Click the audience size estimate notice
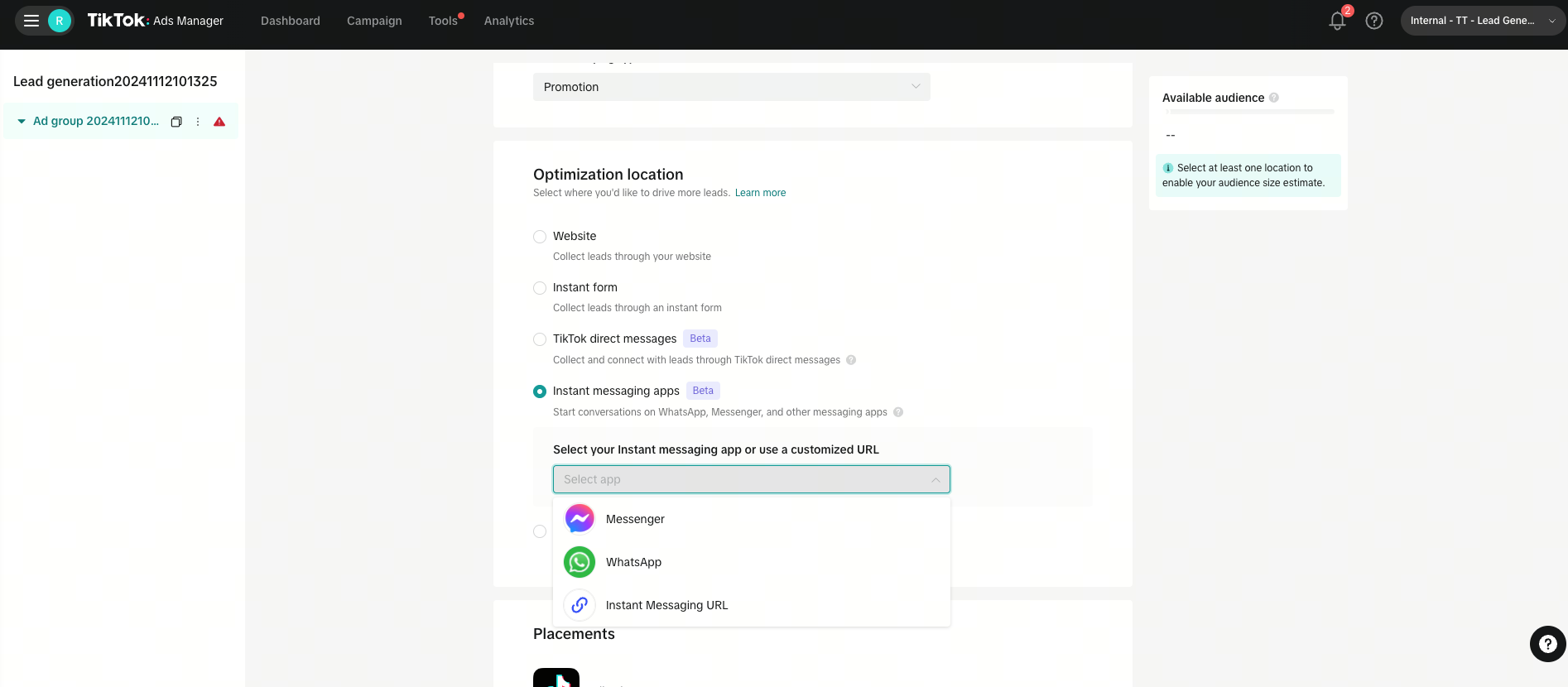Image resolution: width=1568 pixels, height=687 pixels. (1248, 175)
